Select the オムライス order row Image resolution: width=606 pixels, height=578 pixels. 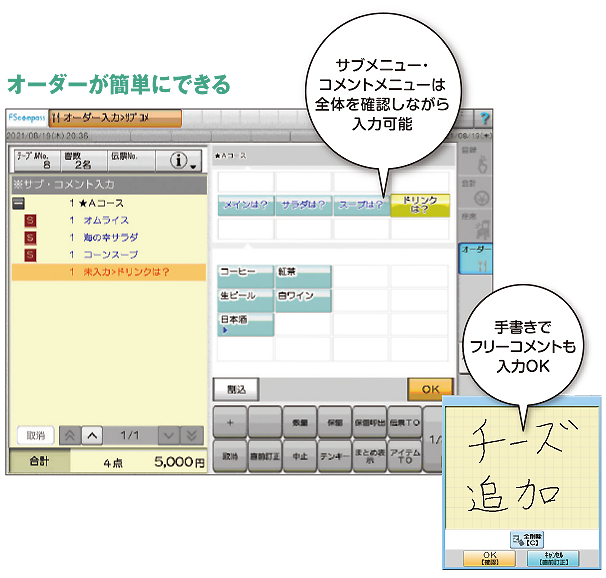click(x=109, y=220)
